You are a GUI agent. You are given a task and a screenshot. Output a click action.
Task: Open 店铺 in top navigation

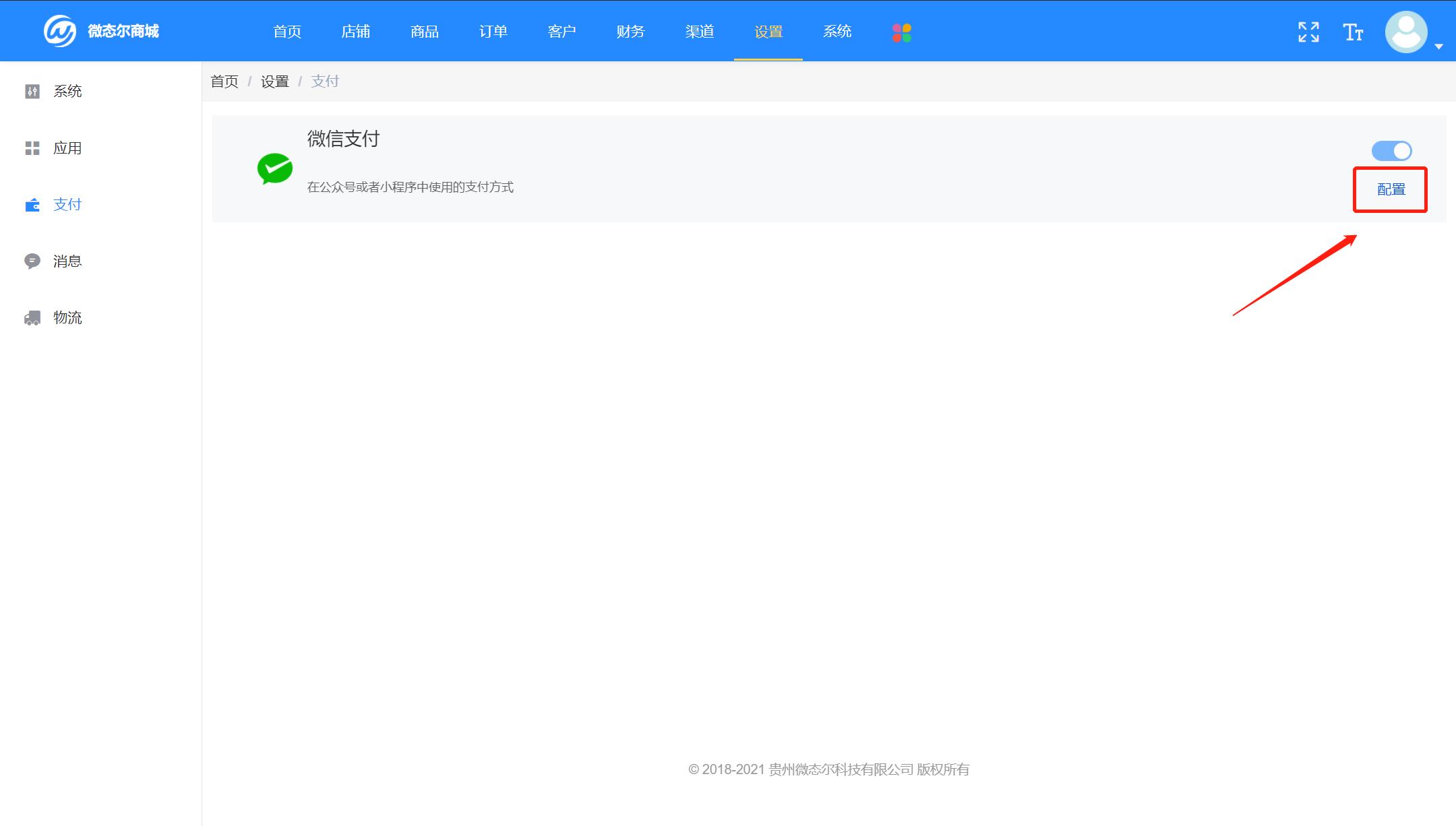(x=356, y=31)
